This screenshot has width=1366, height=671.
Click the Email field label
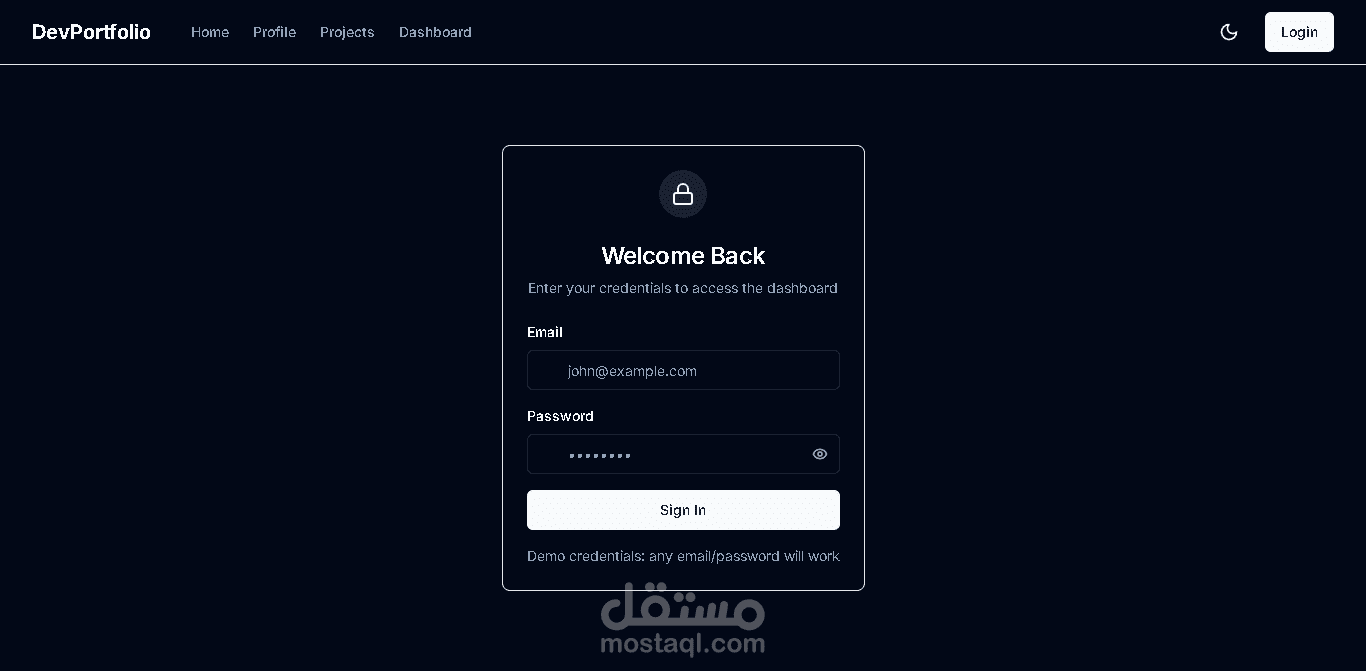click(545, 332)
